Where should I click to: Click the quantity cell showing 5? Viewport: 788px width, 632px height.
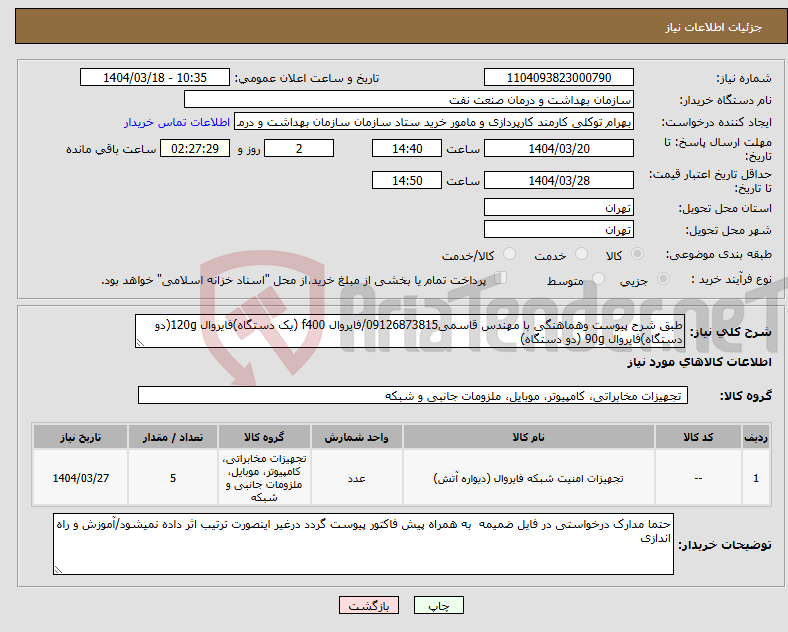(173, 478)
